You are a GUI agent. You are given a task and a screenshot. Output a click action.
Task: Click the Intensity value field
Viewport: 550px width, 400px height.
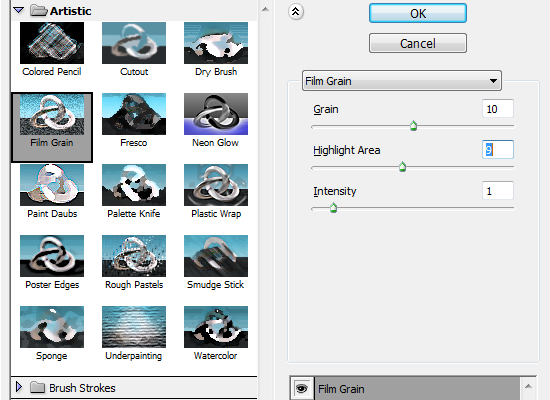point(498,191)
